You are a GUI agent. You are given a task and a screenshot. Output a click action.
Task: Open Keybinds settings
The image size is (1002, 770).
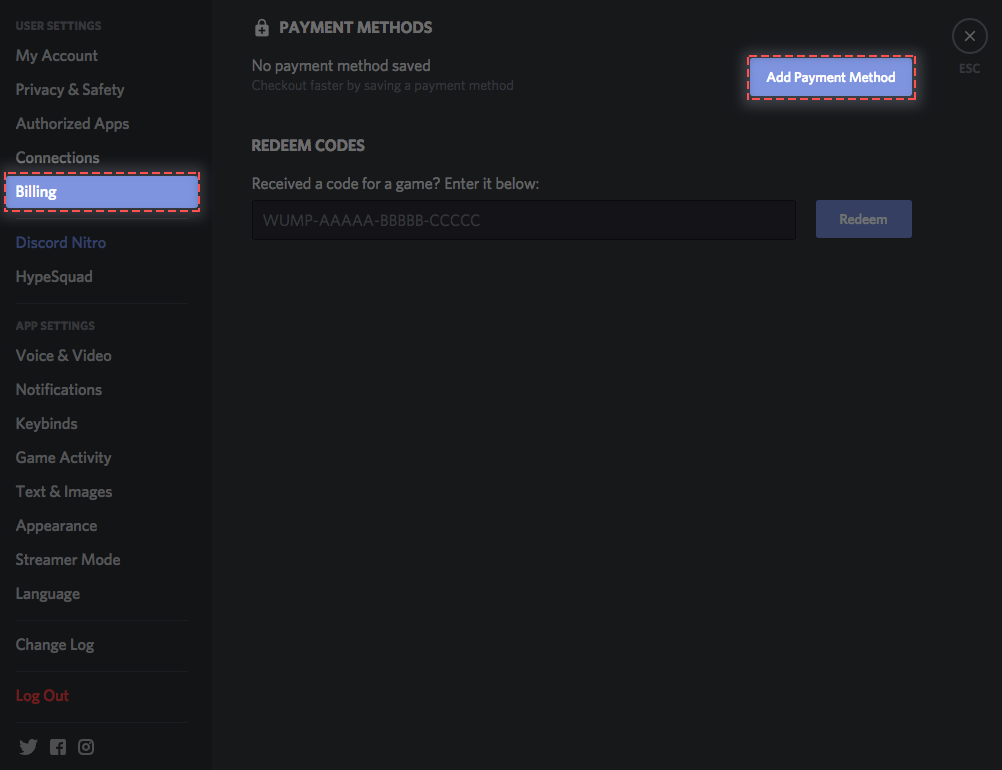pos(46,424)
